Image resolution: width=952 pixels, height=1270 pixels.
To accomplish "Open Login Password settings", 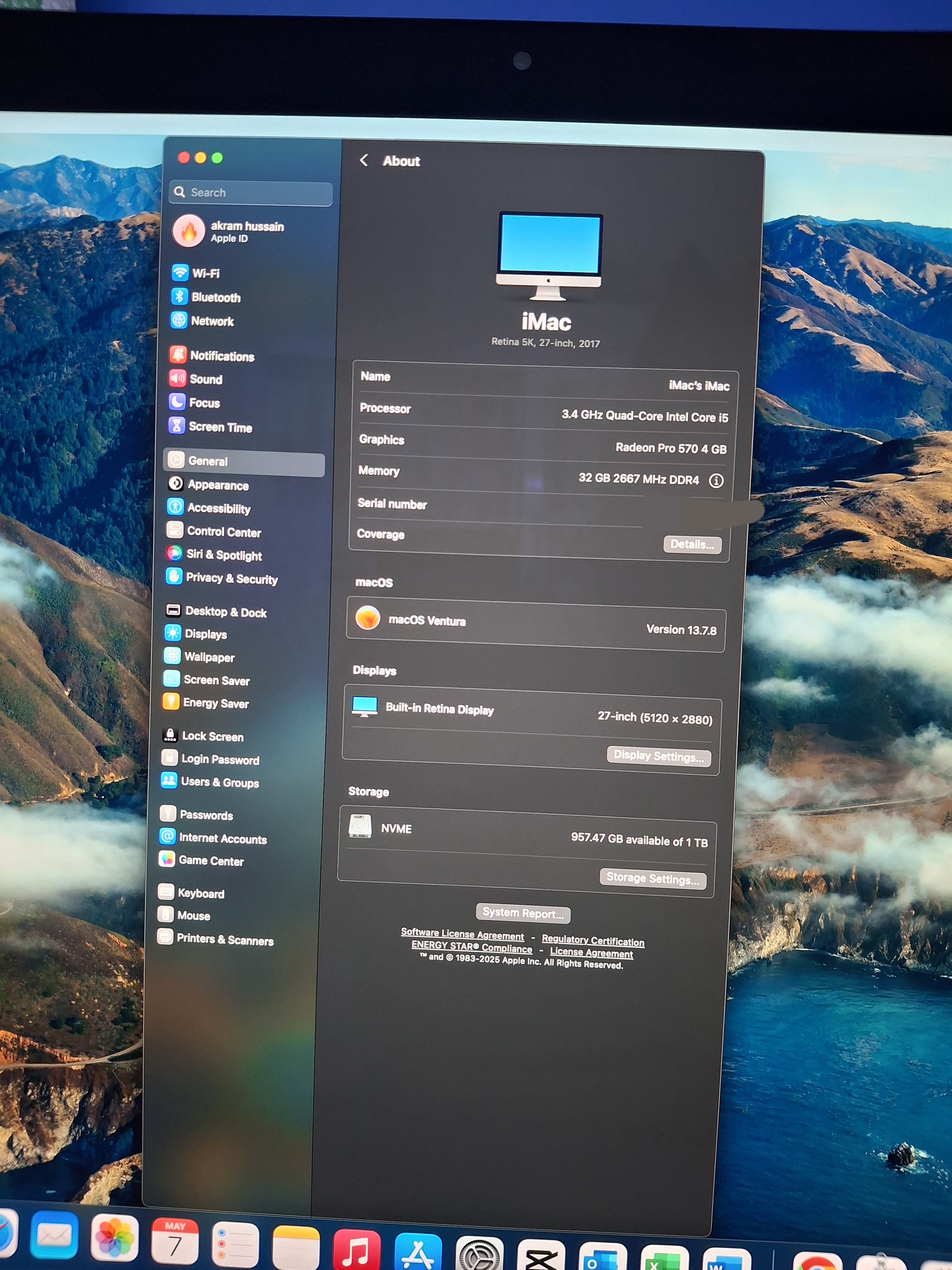I will tap(211, 759).
